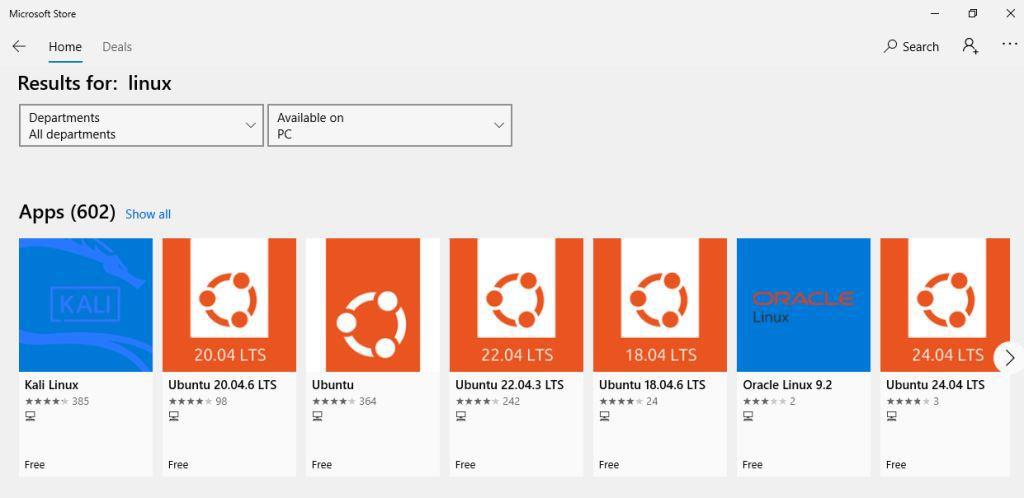Click the Free price on Oracle Linux 9.2

753,465
